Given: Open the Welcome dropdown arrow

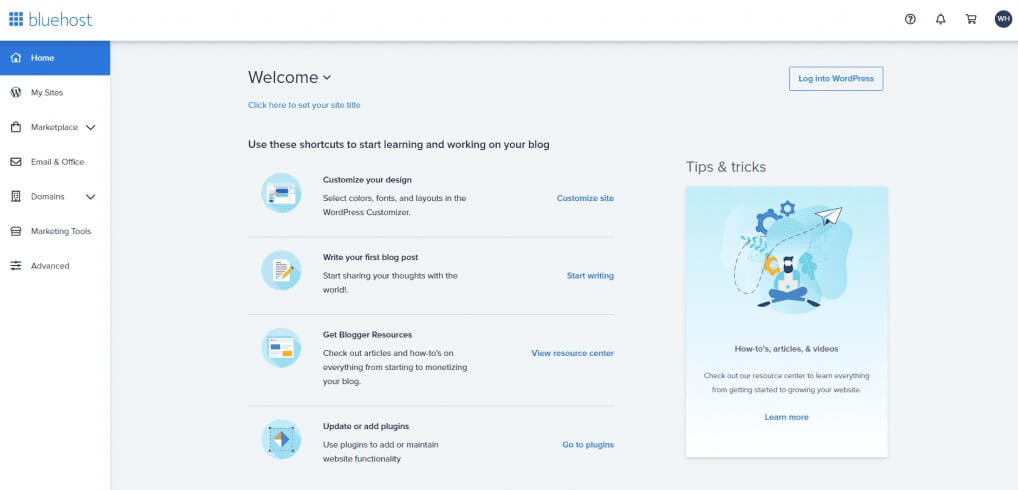Looking at the screenshot, I should tap(327, 77).
